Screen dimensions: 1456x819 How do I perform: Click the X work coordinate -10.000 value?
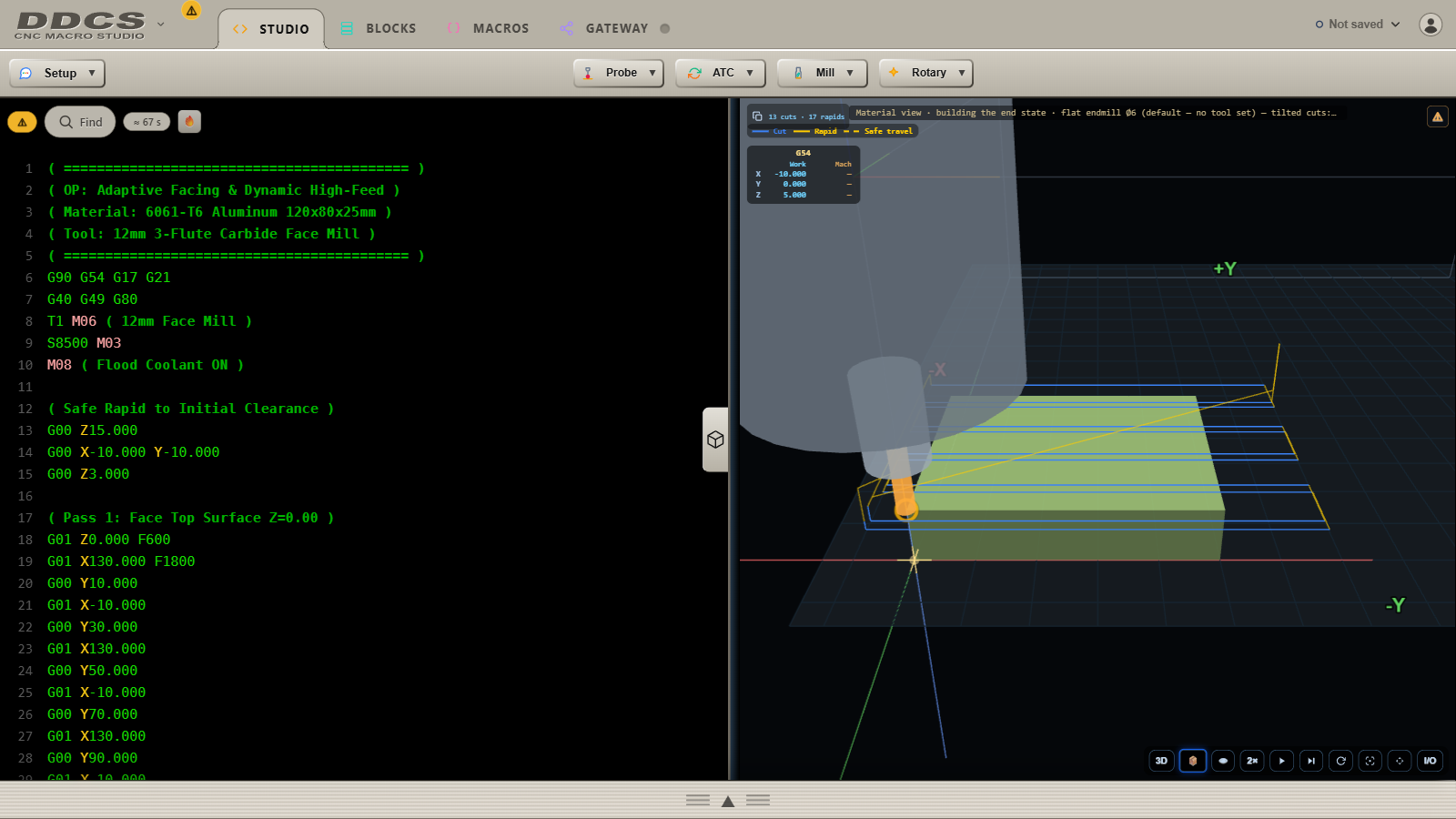(790, 174)
